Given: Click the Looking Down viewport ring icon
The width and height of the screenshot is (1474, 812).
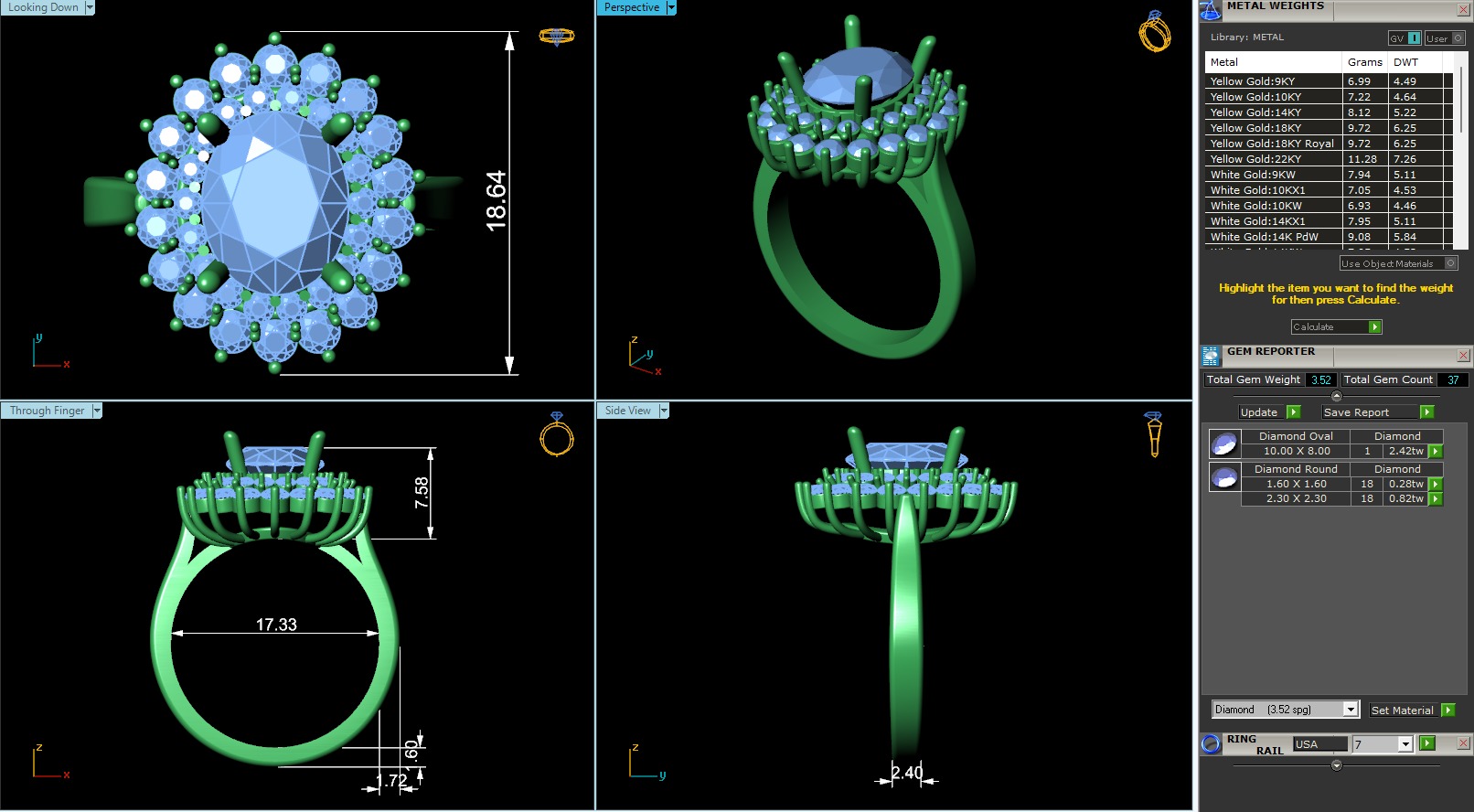Looking at the screenshot, I should coord(556,37).
